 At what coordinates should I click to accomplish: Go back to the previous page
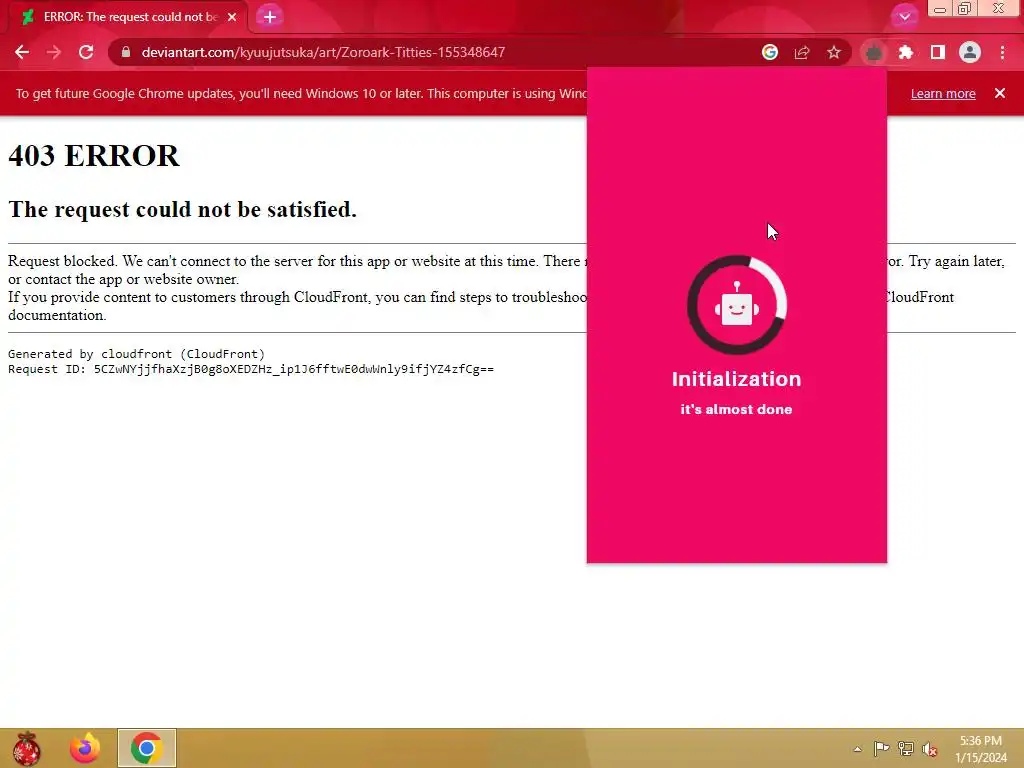[x=22, y=52]
